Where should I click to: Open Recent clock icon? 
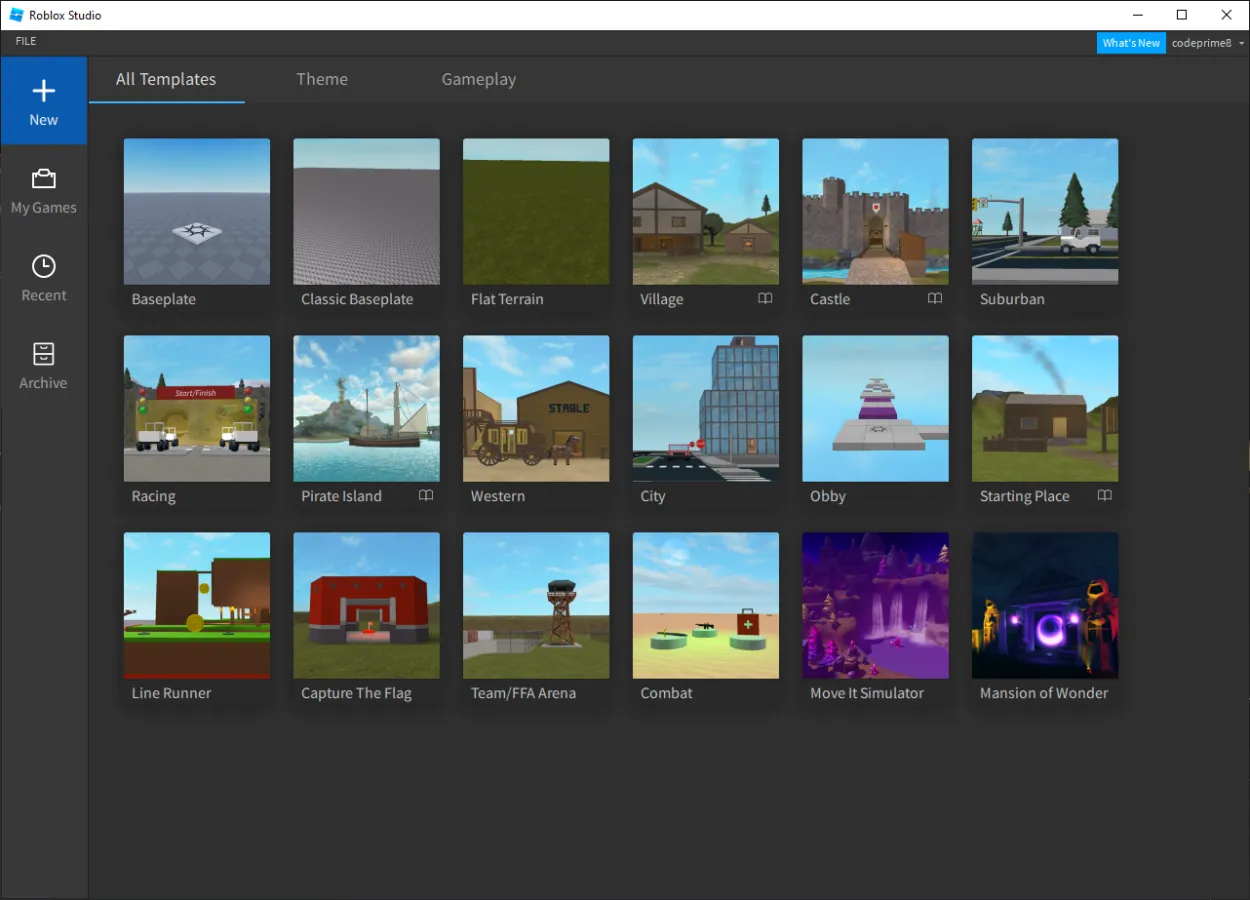pos(43,266)
